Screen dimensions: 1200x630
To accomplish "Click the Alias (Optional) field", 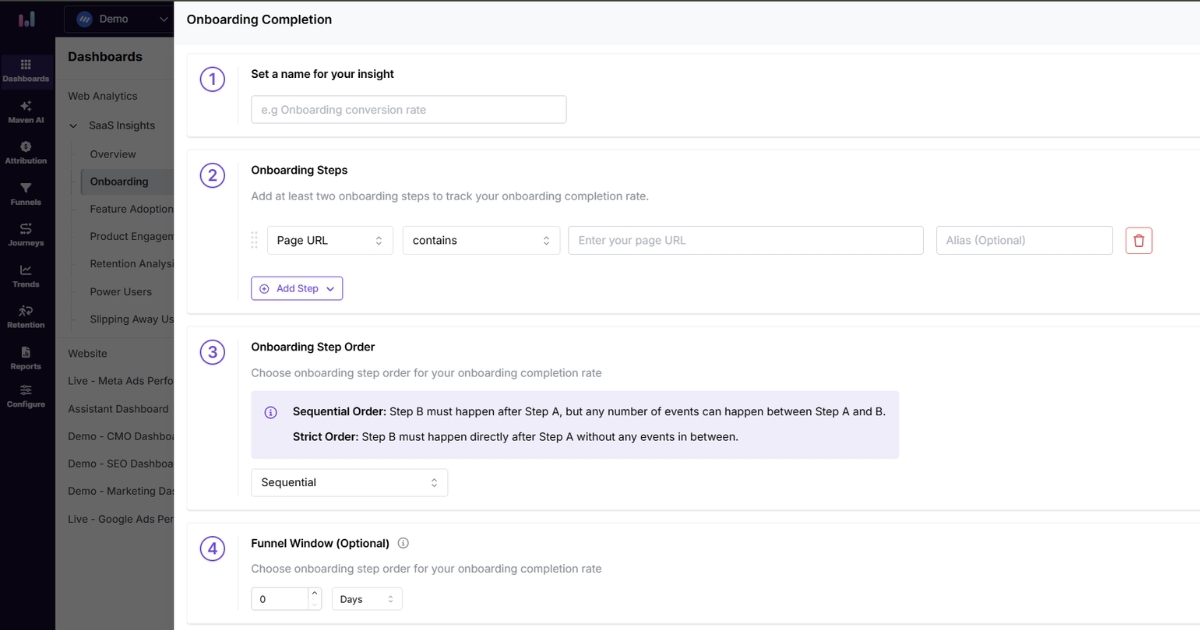I will click(x=1024, y=240).
